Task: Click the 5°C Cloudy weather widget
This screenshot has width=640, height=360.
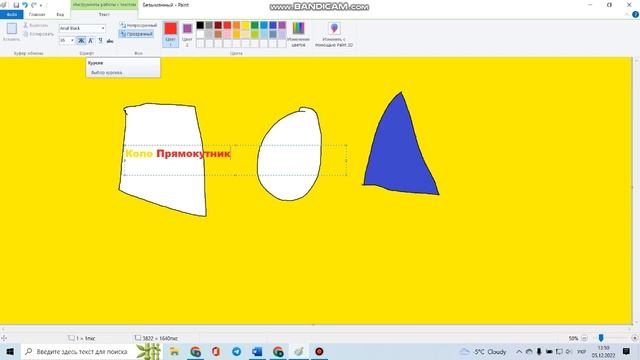Action: 483,351
